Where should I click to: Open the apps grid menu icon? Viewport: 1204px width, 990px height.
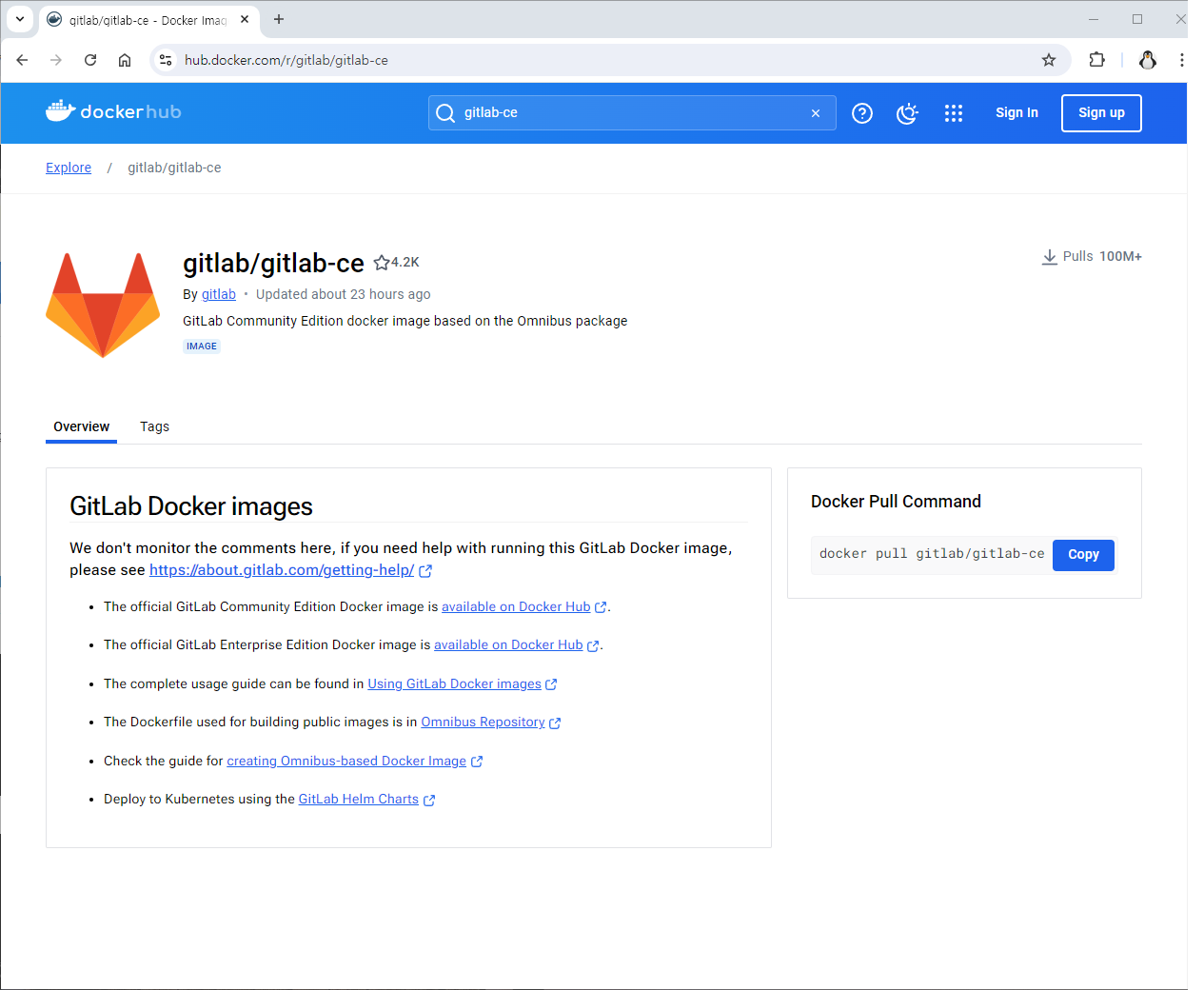[x=954, y=113]
